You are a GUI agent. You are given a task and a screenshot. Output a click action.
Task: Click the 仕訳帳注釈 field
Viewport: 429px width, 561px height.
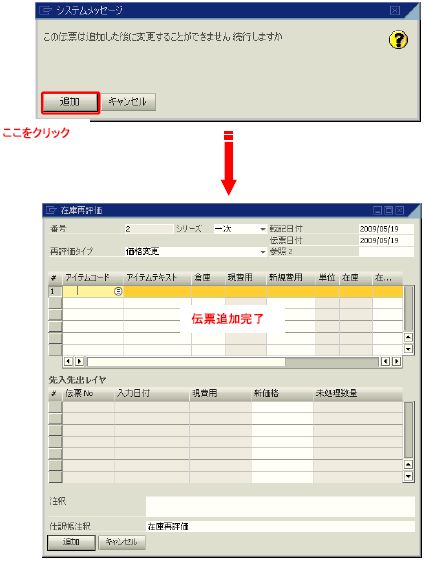point(280,526)
